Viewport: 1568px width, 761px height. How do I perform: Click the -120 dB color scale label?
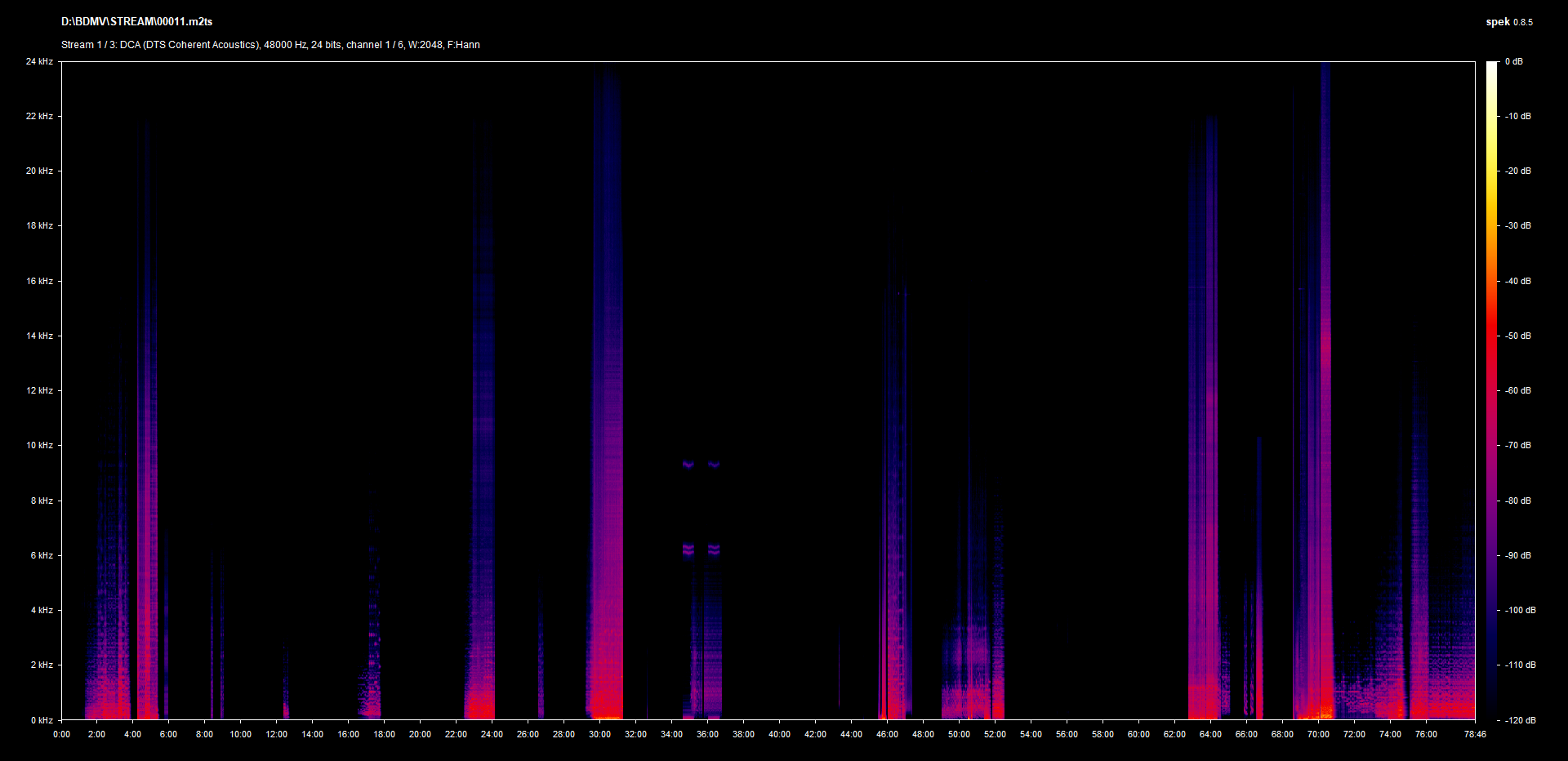tap(1520, 720)
